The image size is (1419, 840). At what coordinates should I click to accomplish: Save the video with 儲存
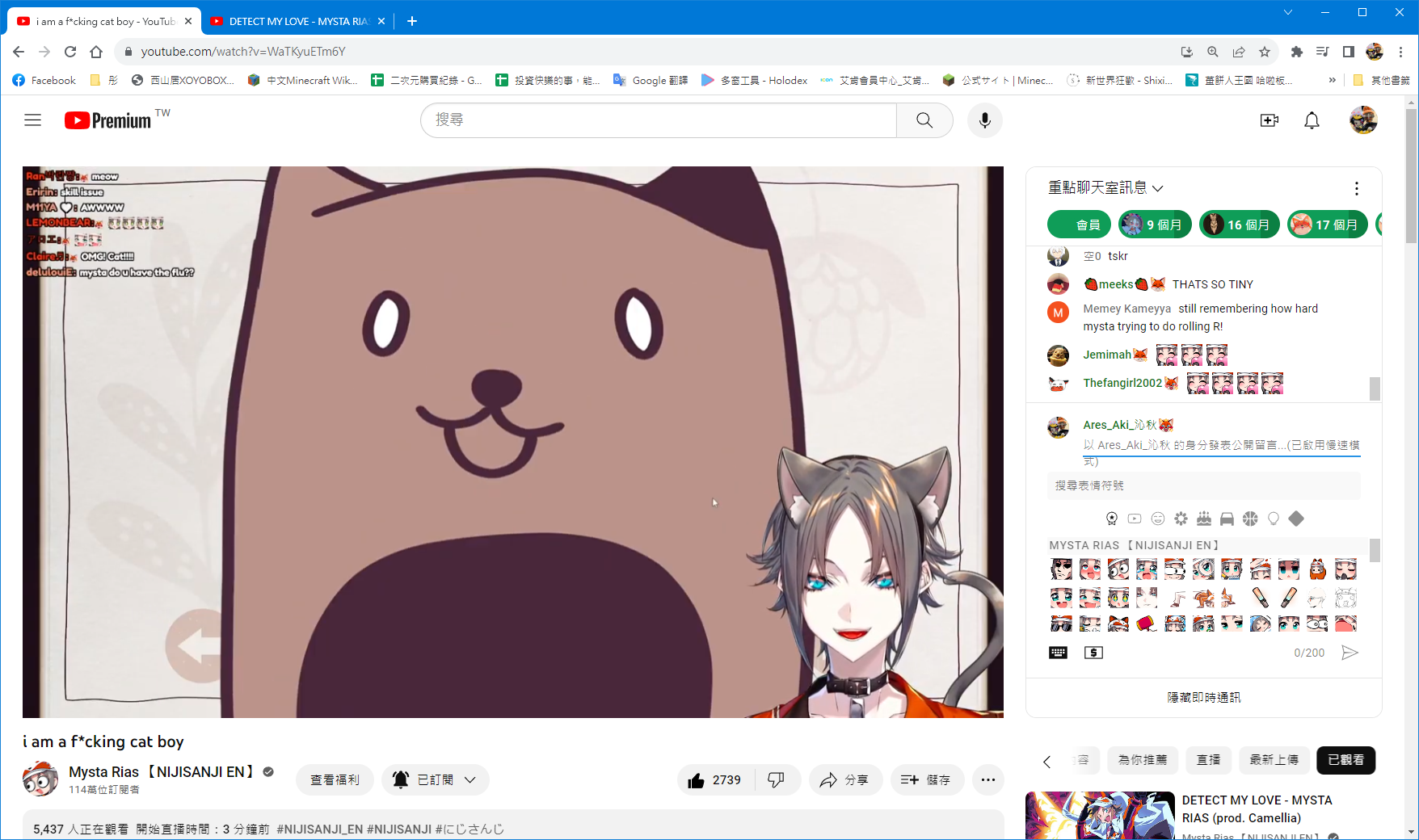(927, 780)
